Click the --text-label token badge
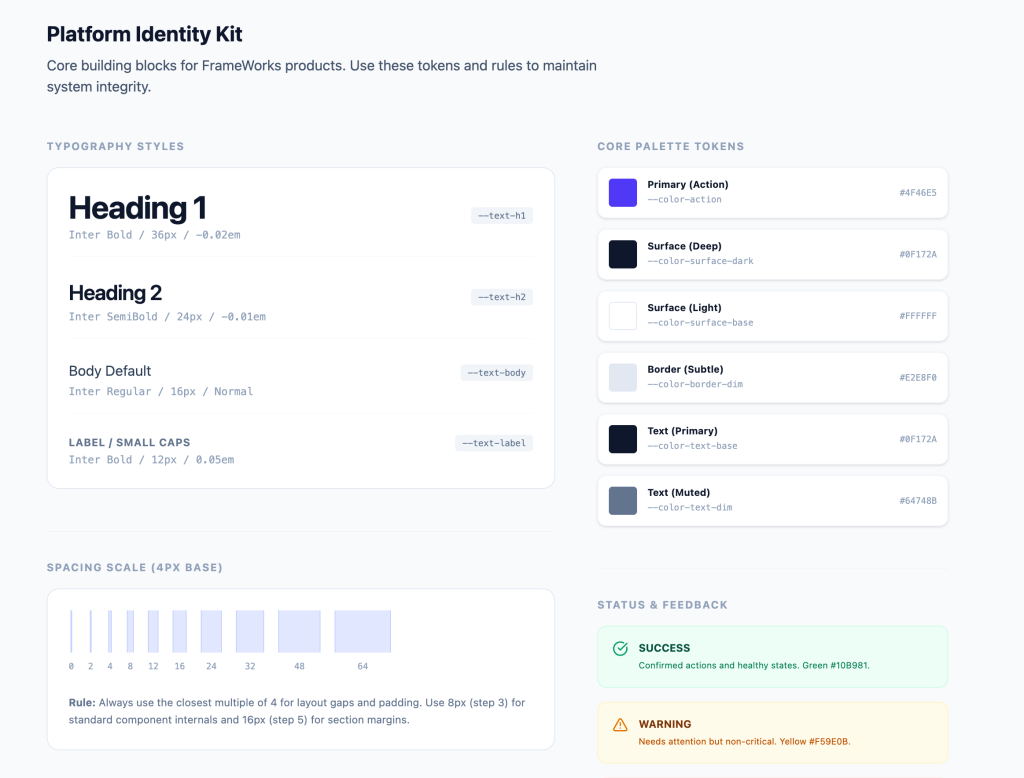The width and height of the screenshot is (1024, 778). click(494, 443)
